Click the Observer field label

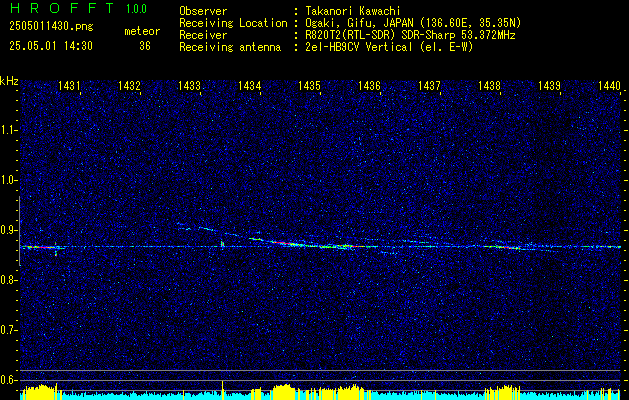coord(203,11)
